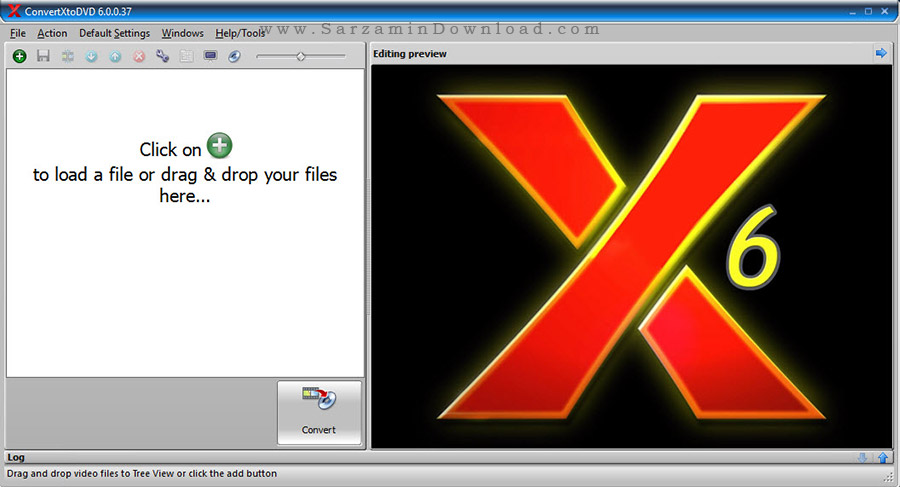Click the Log panel title
Viewport: 900px width, 487px height.
click(x=16, y=457)
